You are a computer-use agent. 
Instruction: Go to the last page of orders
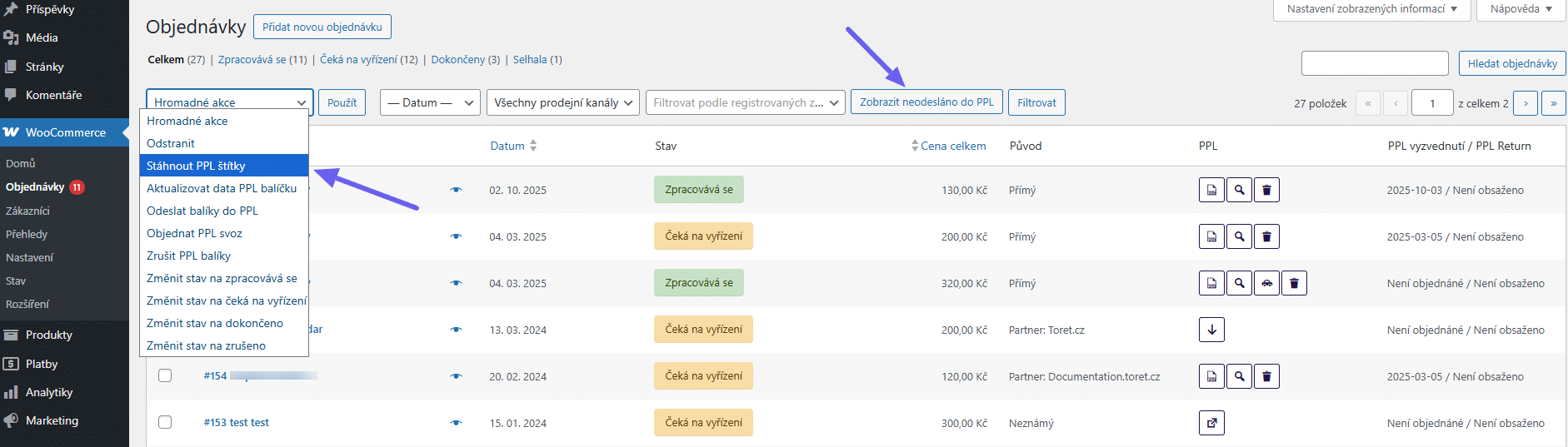tap(1553, 103)
